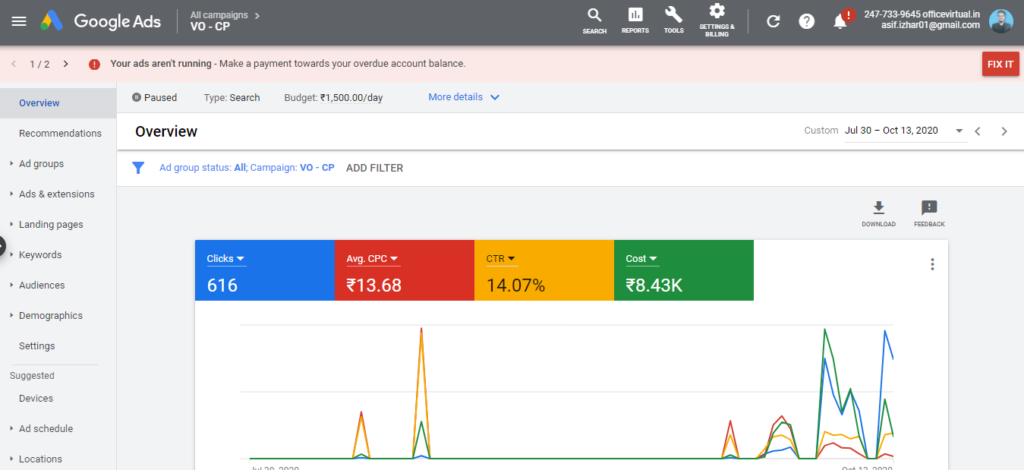Click the refresh icon in header
This screenshot has width=1024, height=470.
pyautogui.click(x=773, y=21)
